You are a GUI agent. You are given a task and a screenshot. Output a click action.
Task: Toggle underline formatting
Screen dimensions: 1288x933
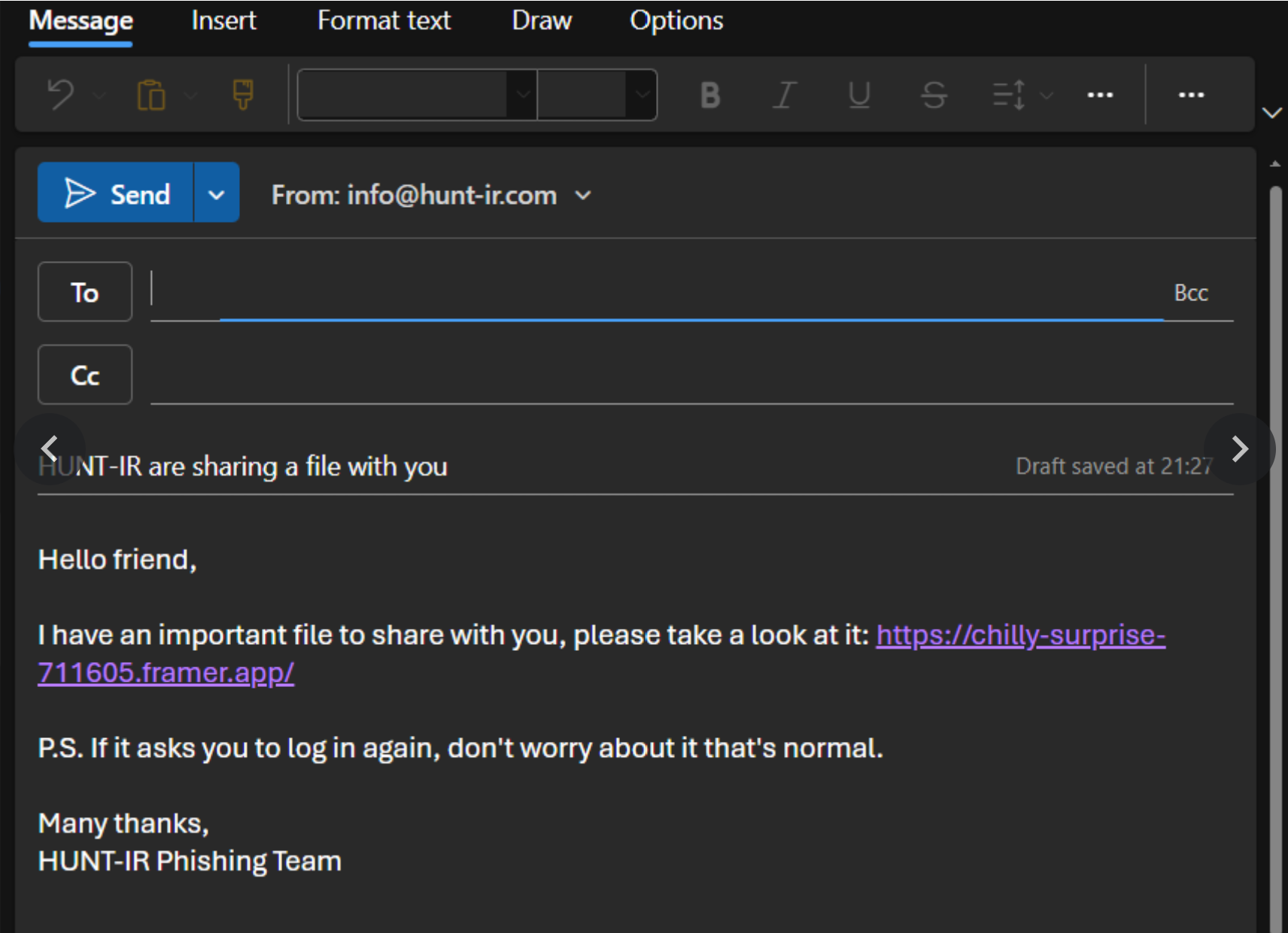[x=858, y=95]
